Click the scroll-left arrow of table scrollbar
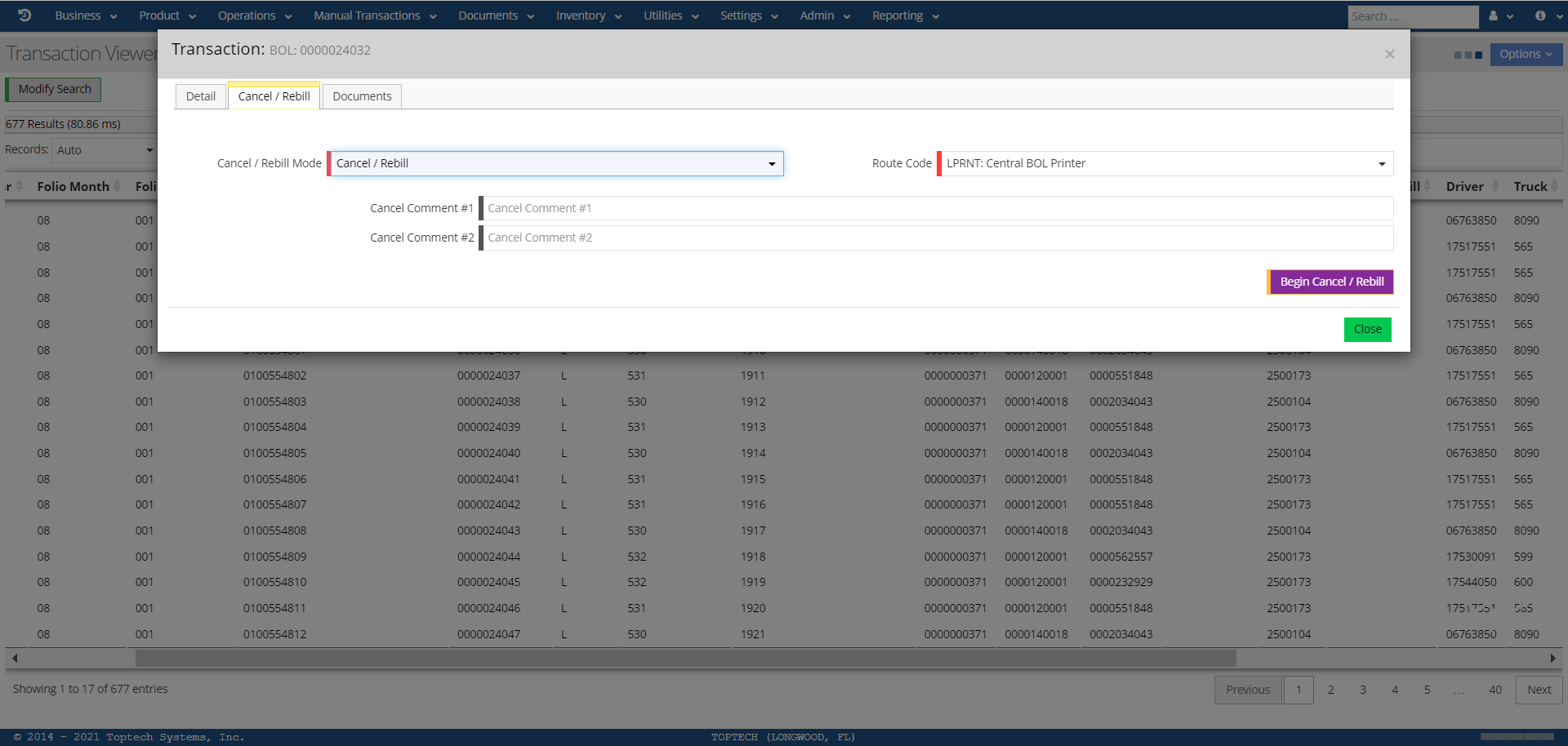 pos(15,658)
